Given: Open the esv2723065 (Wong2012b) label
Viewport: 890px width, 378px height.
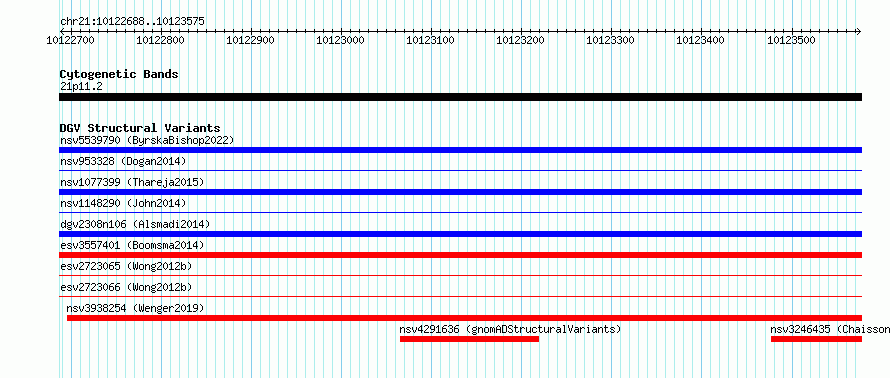Looking at the screenshot, I should pos(126,266).
